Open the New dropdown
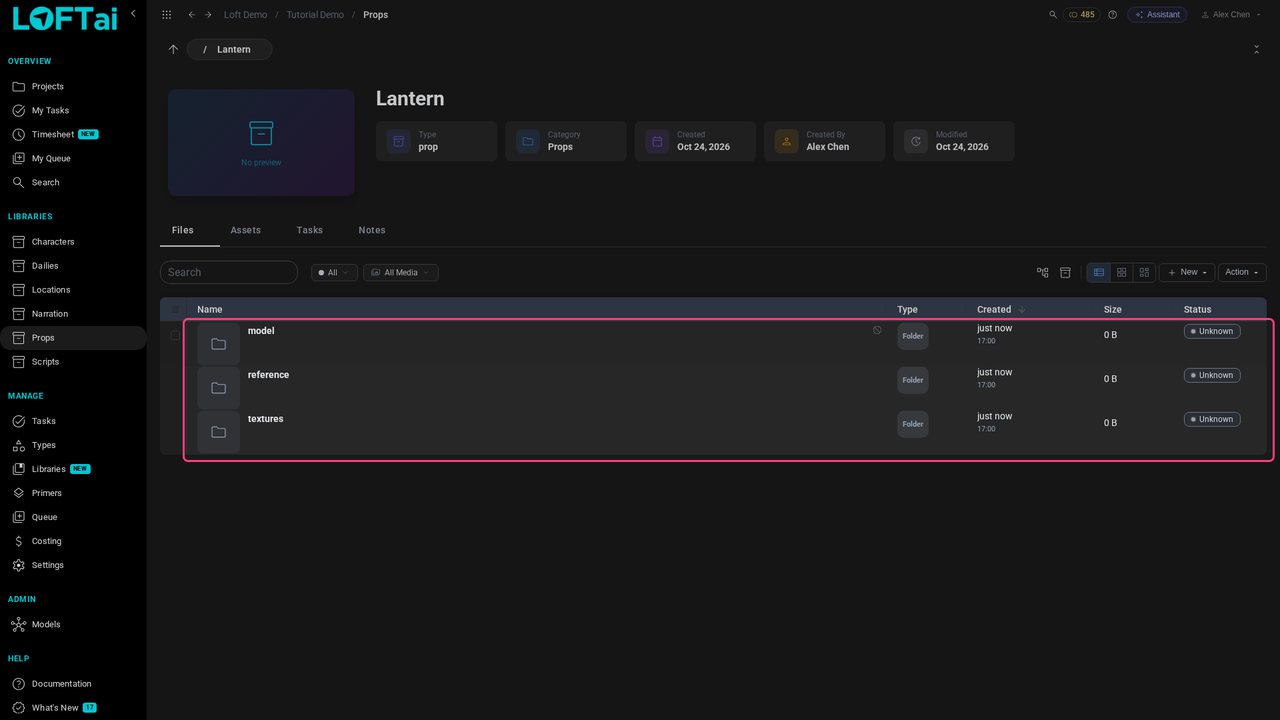This screenshot has width=1280, height=720. 1187,272
